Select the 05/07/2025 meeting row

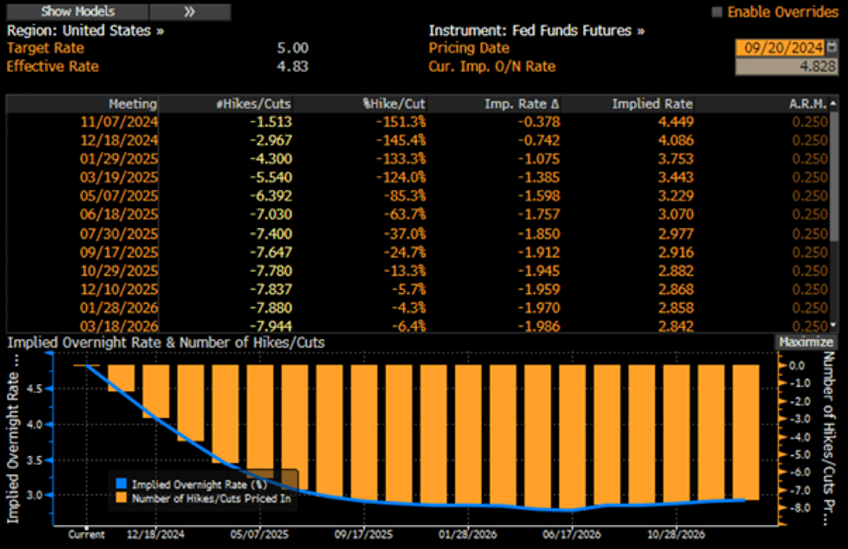(417, 196)
